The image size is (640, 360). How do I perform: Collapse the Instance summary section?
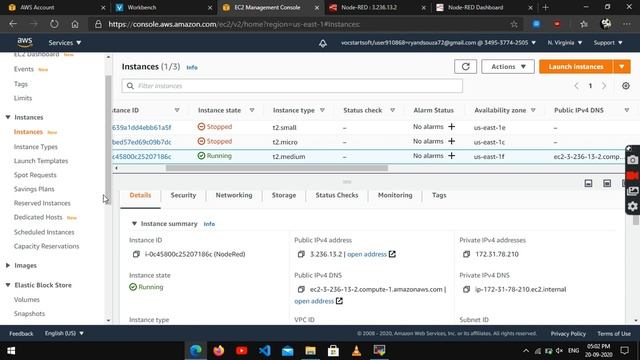click(x=134, y=224)
